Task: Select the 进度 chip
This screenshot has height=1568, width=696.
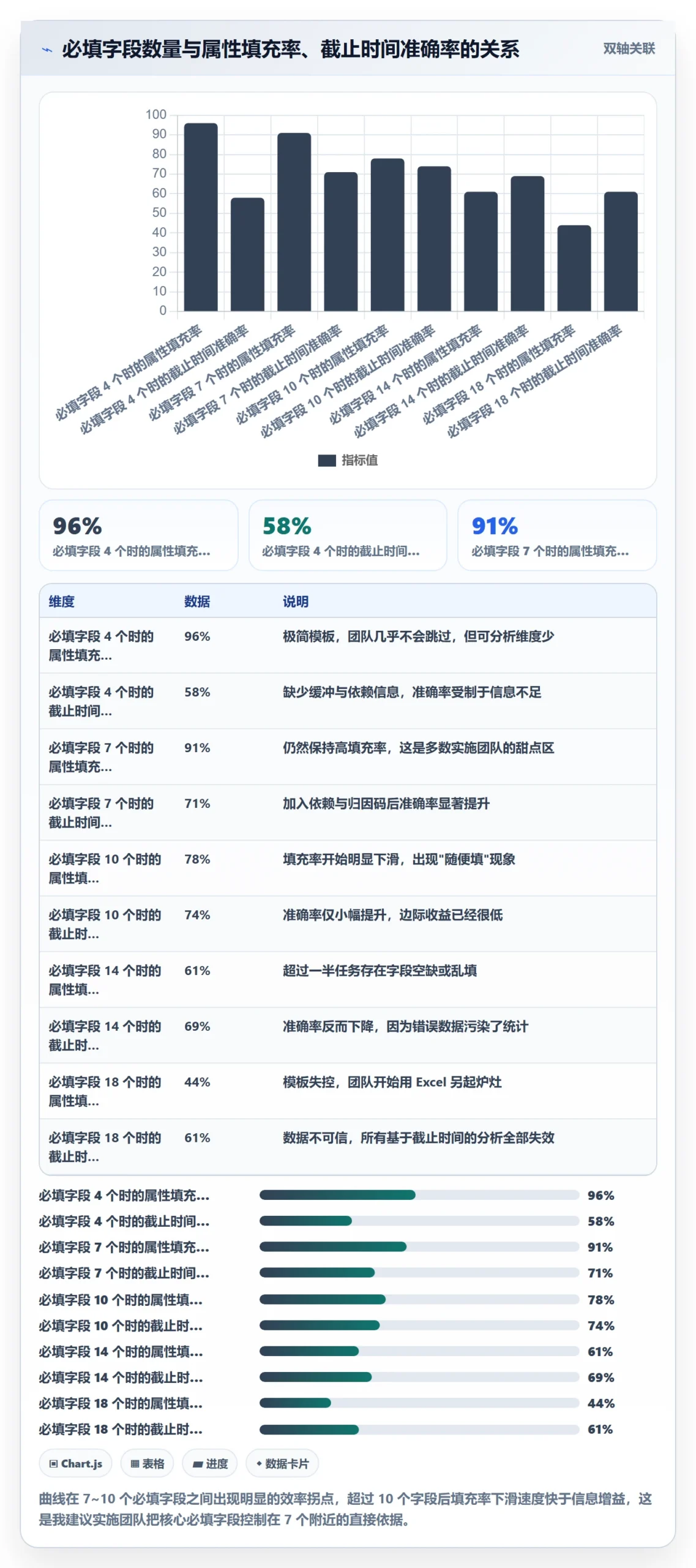Action: point(210,1463)
